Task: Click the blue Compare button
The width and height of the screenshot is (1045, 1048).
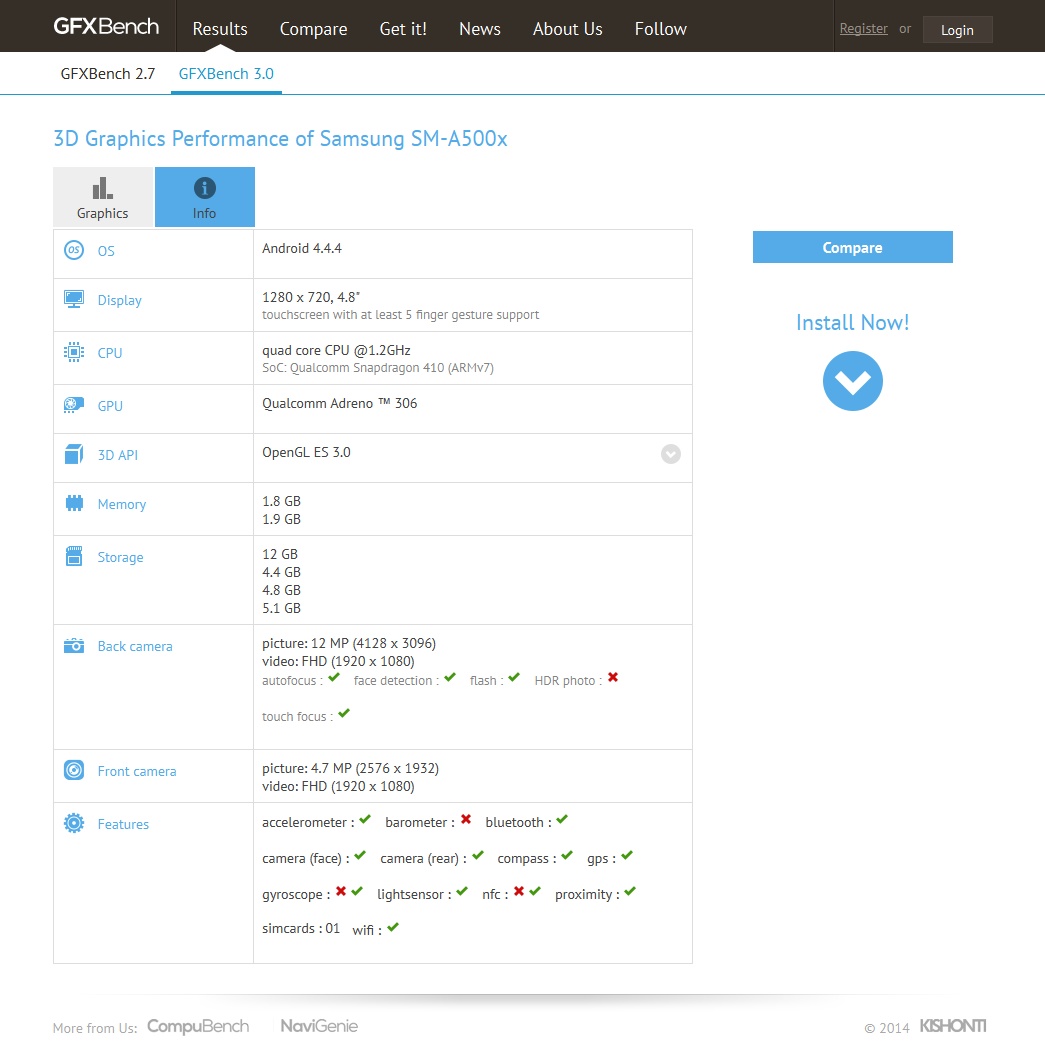Action: 853,247
